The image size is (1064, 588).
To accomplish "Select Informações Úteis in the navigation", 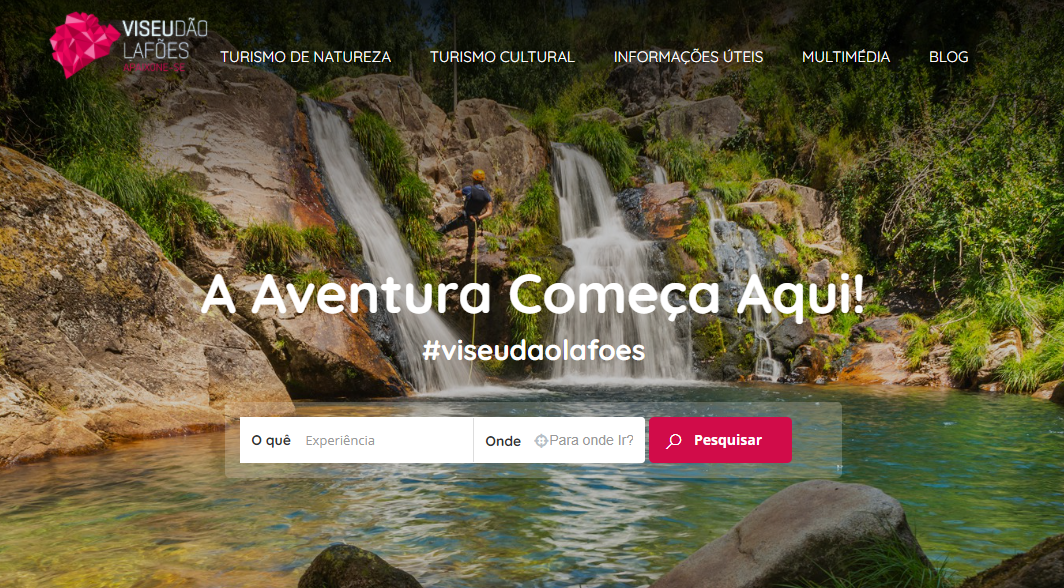I will pyautogui.click(x=688, y=57).
